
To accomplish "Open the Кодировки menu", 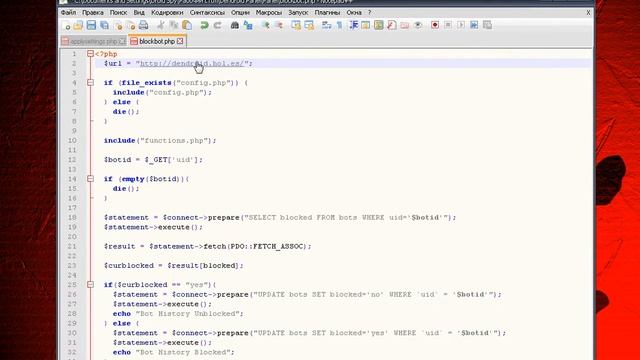I will (167, 13).
